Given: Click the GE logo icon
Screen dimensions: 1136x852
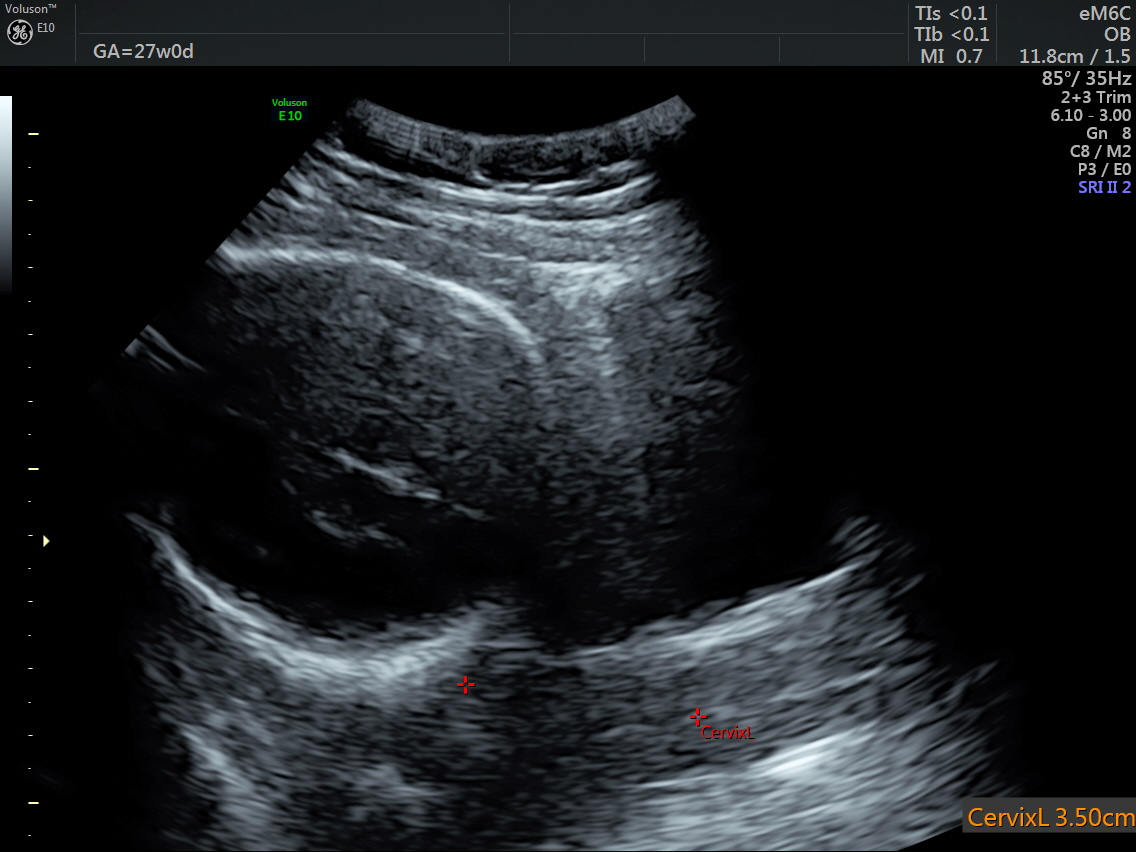Looking at the screenshot, I should (20, 32).
